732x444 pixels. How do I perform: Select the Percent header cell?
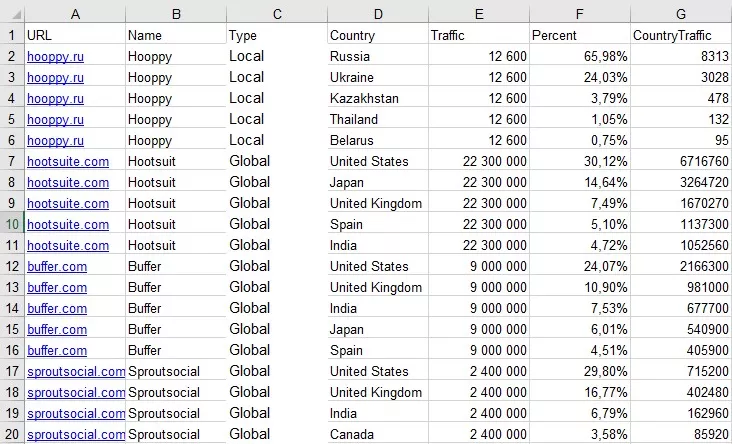click(580, 35)
